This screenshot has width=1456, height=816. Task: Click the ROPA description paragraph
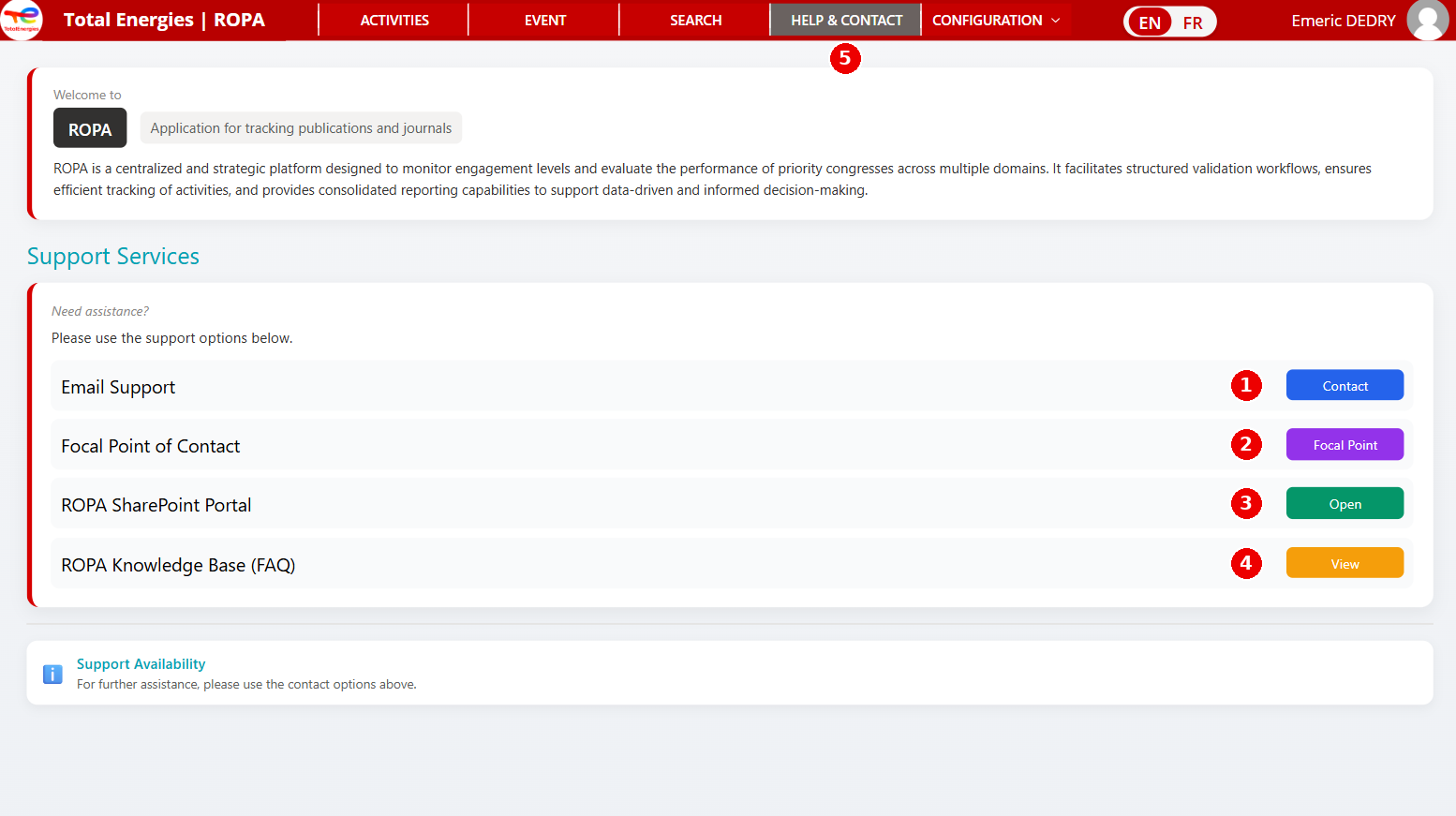pos(712,179)
